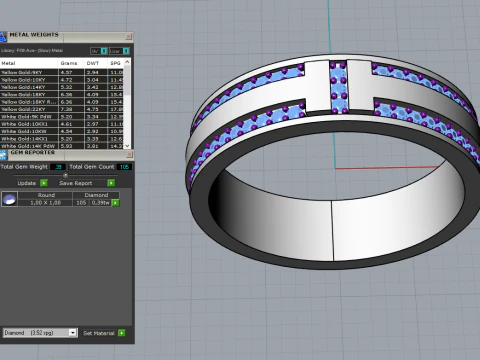Click the green Set Material arrow
The image size is (480, 360).
pyautogui.click(x=122, y=333)
